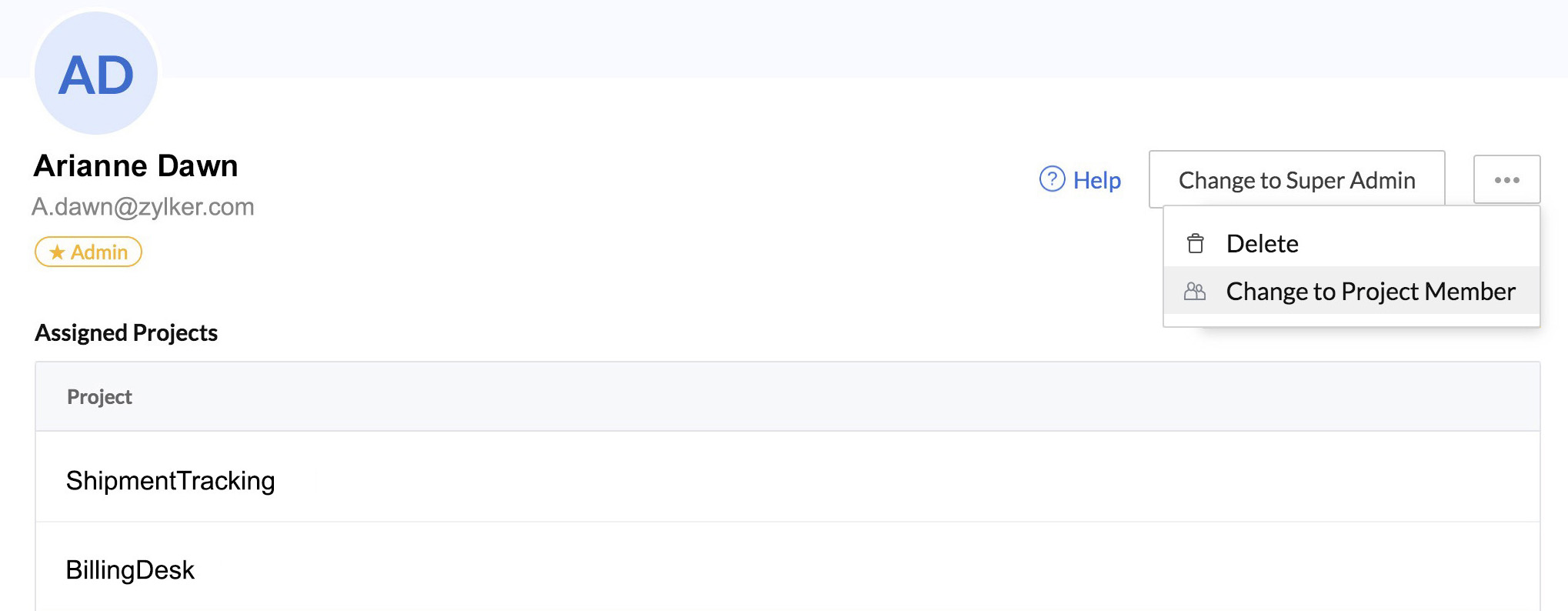Toggle the three-dots more options menu
The width and height of the screenshot is (1568, 611).
pyautogui.click(x=1506, y=180)
